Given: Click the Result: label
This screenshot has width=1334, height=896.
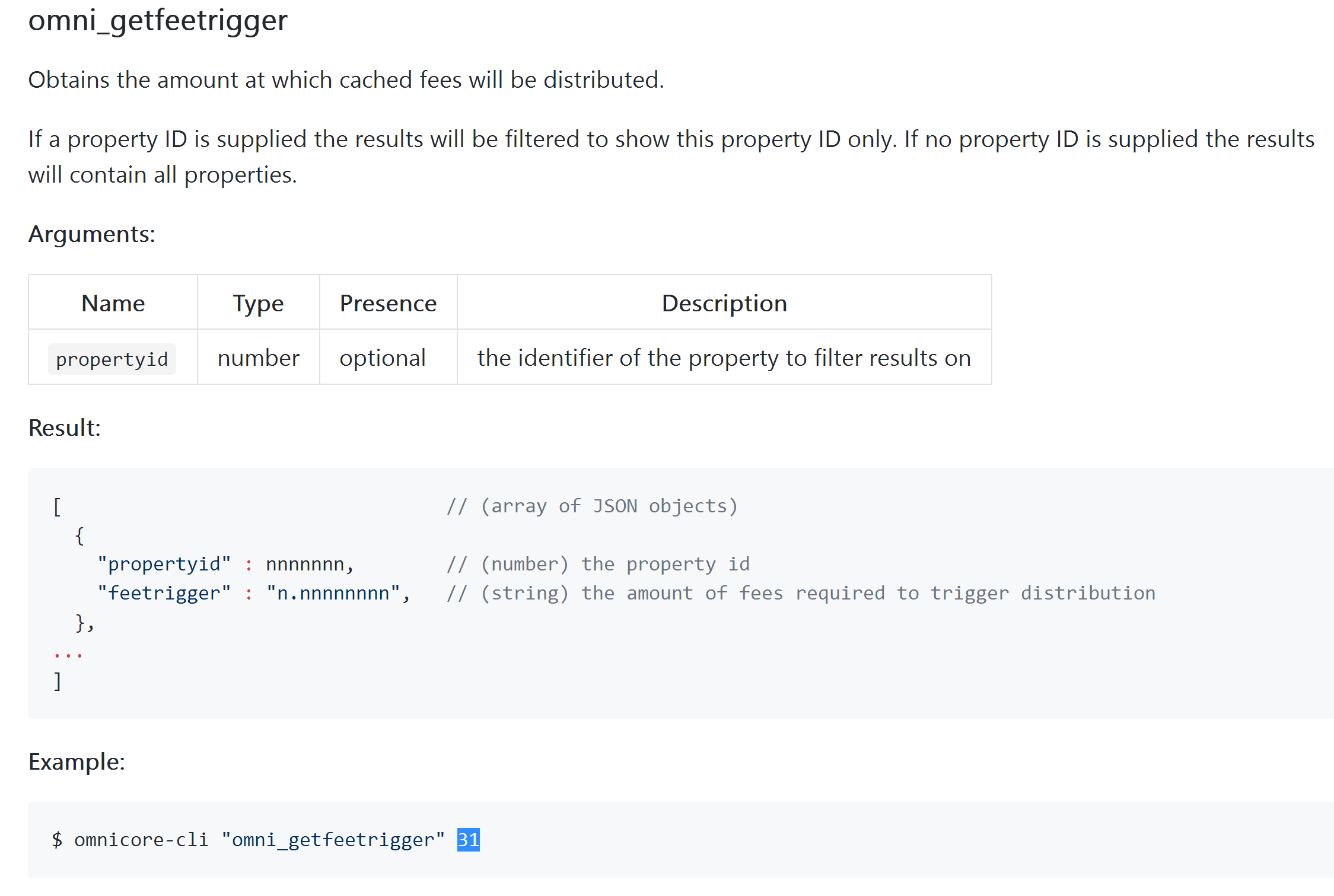Looking at the screenshot, I should coord(65,428).
